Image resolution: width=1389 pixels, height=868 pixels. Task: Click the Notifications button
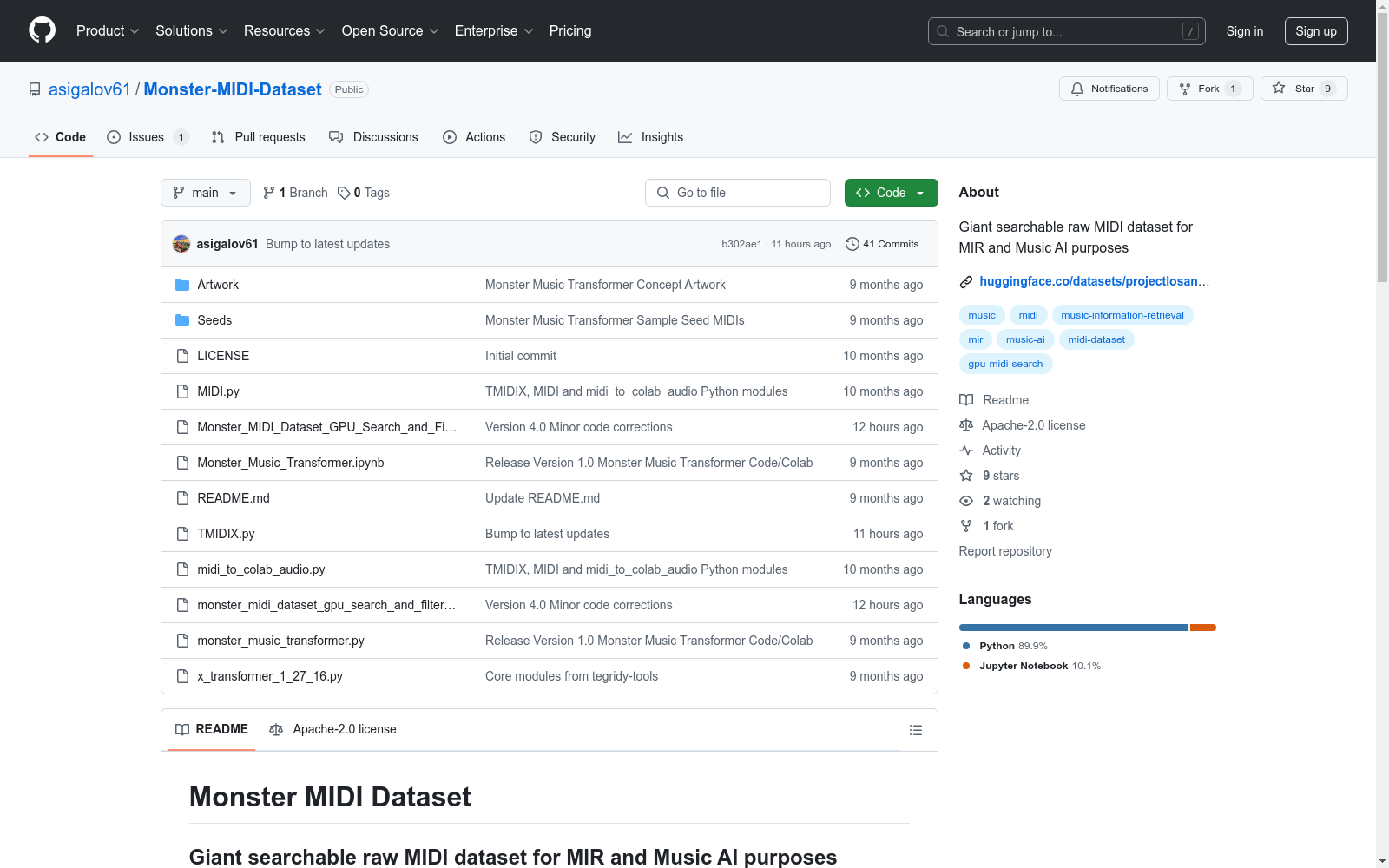1109,89
